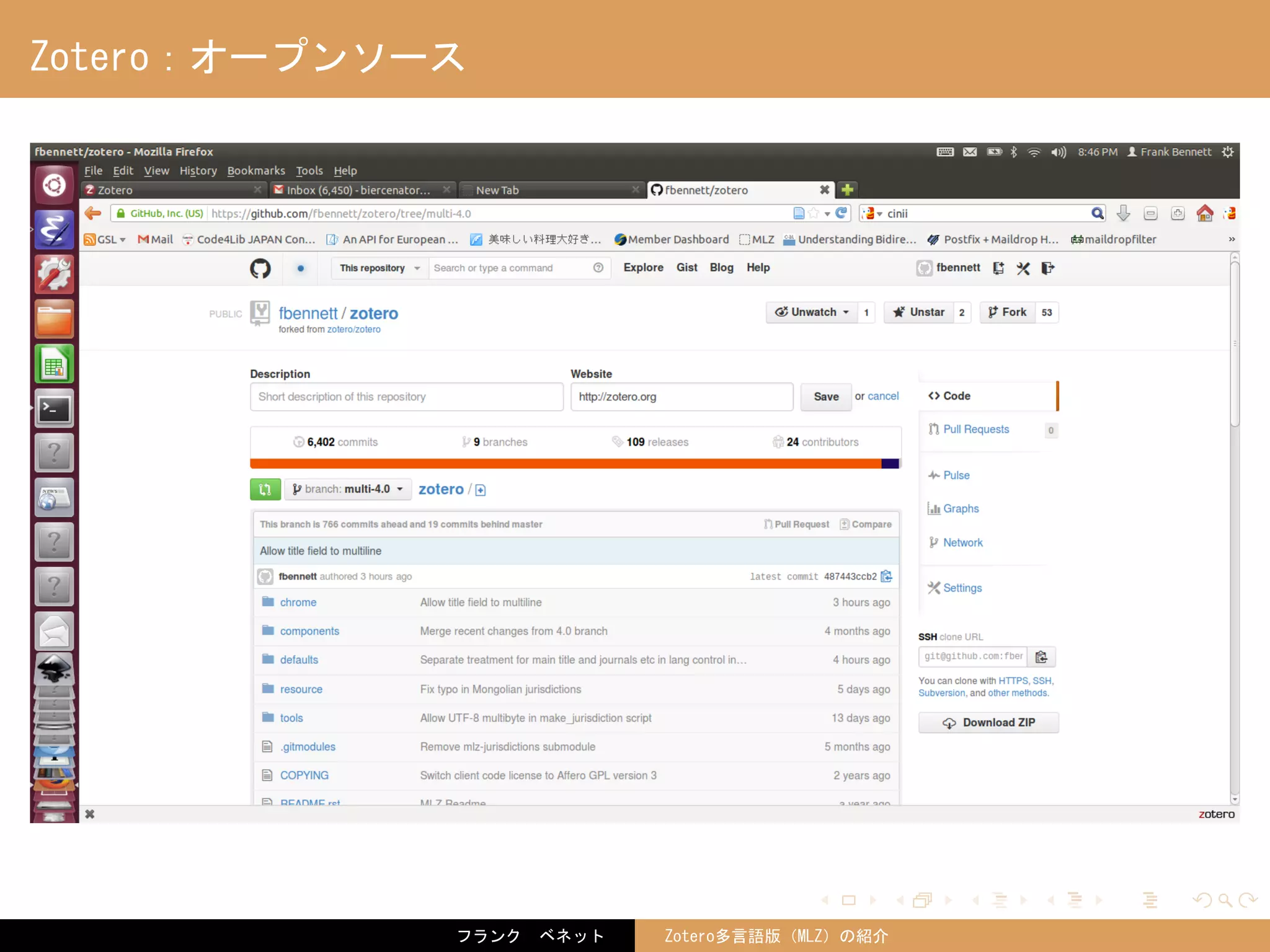This screenshot has width=1270, height=952.
Task: Click the Firefox home icon
Action: 1205,213
